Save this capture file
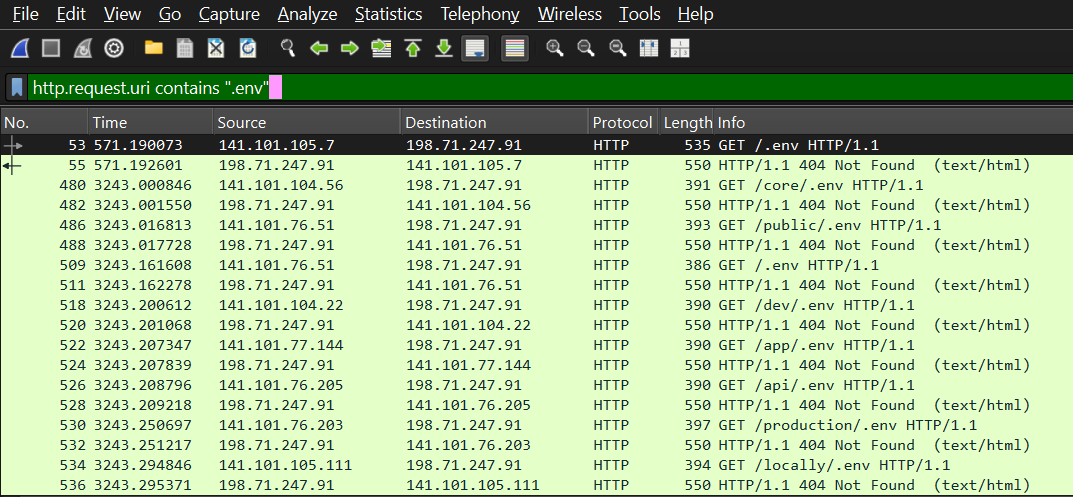1073x497 pixels. (x=185, y=49)
